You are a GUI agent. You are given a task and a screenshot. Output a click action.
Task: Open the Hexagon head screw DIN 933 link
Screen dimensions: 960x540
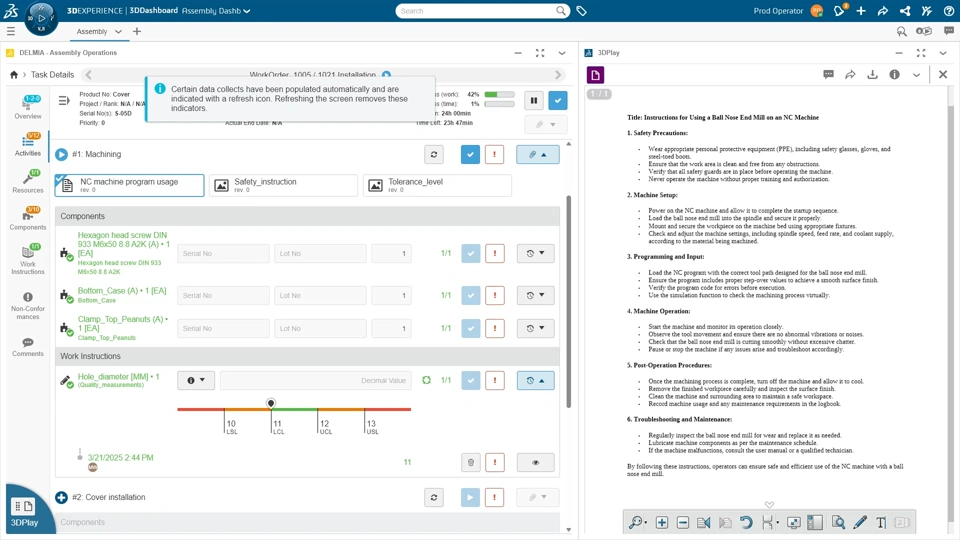coord(123,244)
